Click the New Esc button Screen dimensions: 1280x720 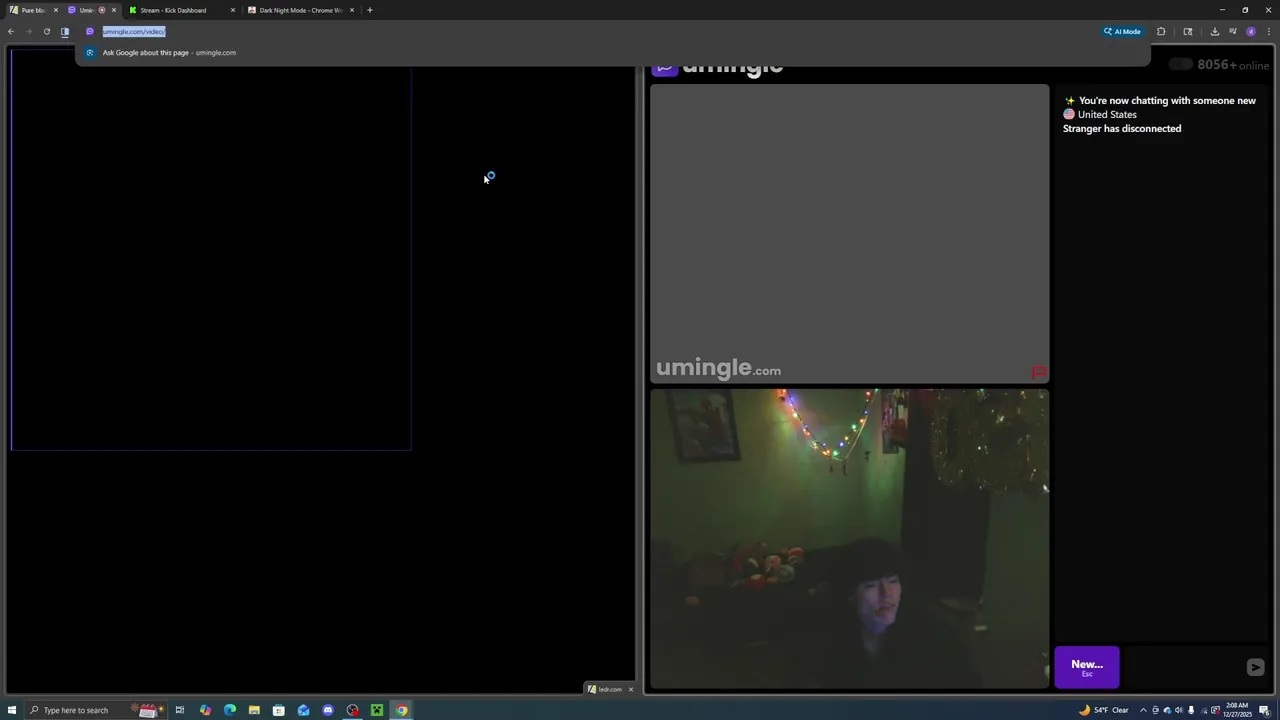point(1087,667)
